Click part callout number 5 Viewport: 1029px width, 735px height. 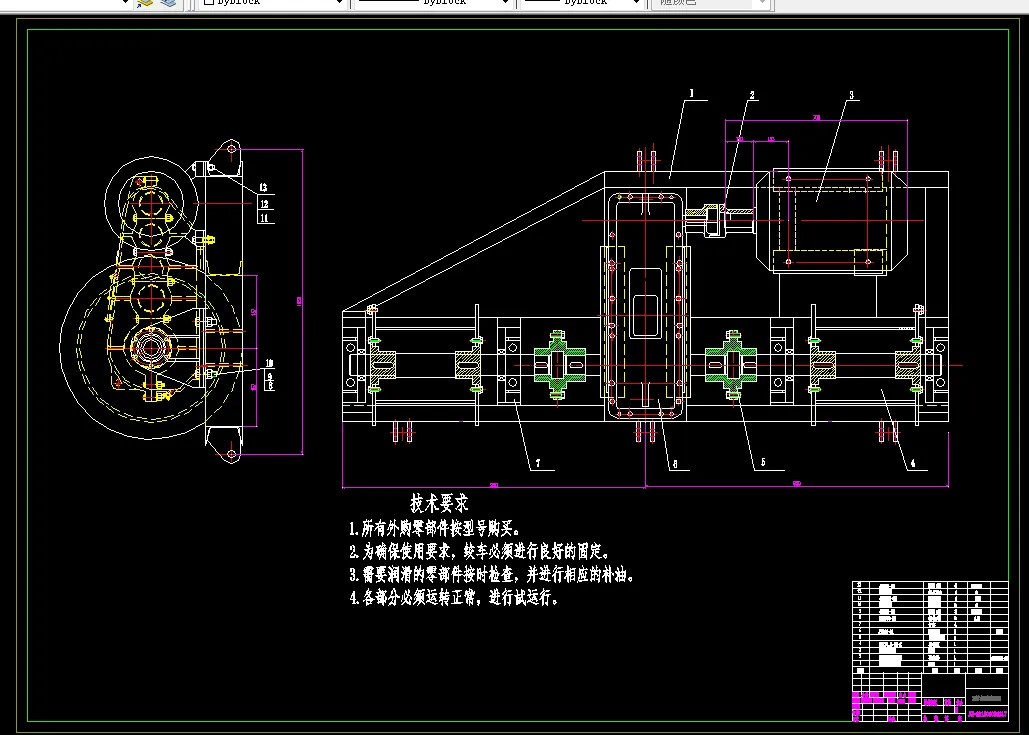(x=764, y=462)
